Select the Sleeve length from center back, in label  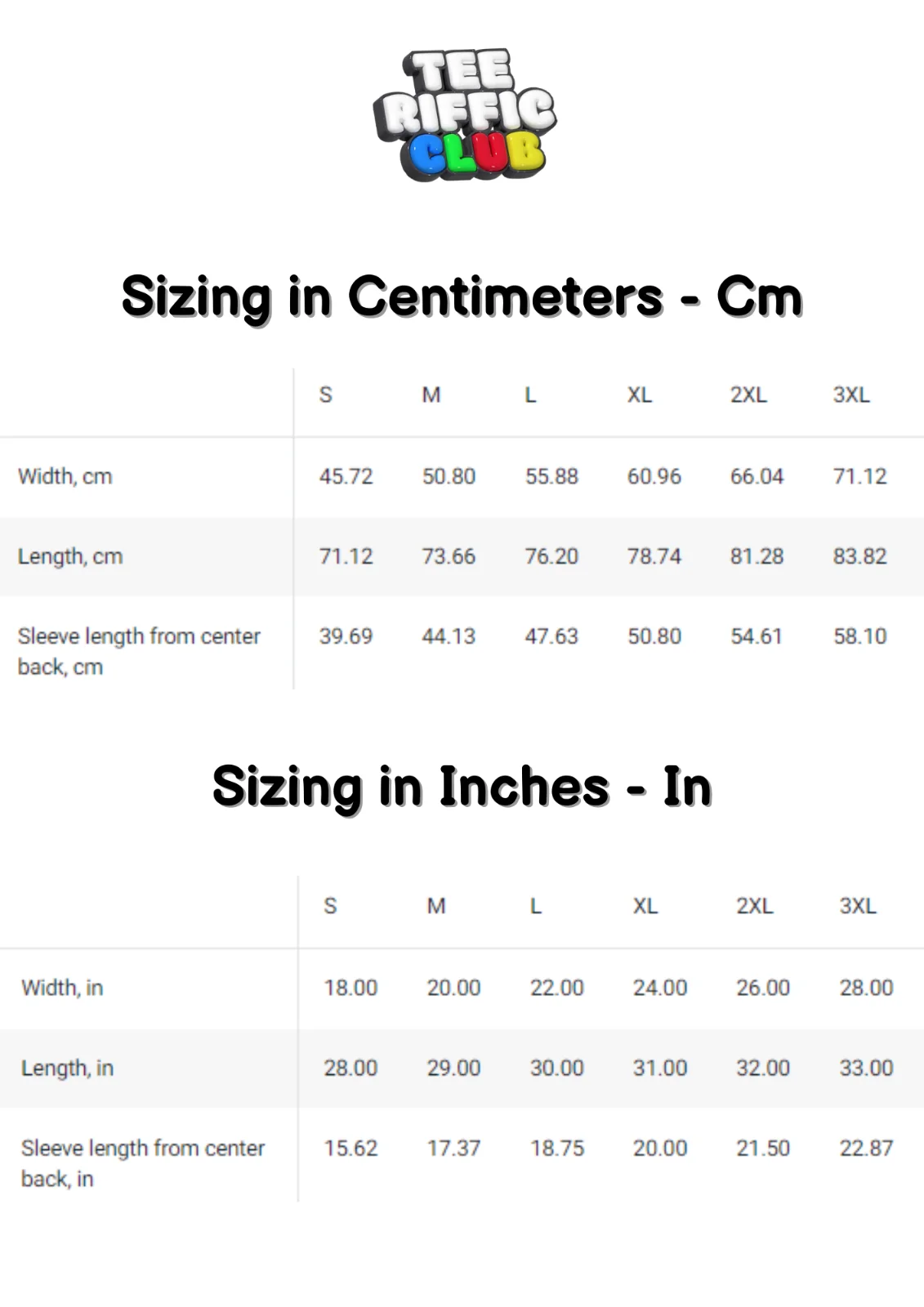pos(143,1163)
